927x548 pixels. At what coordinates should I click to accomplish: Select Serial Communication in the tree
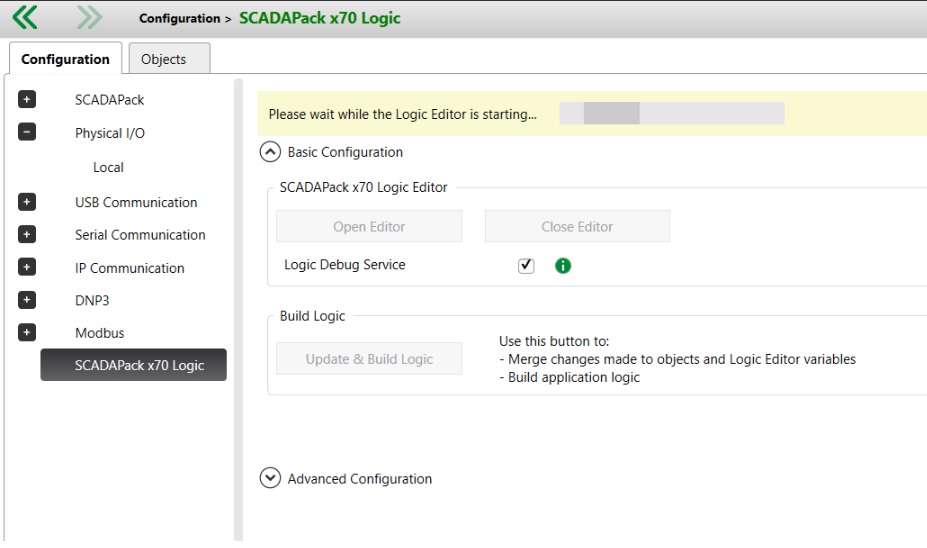(140, 235)
